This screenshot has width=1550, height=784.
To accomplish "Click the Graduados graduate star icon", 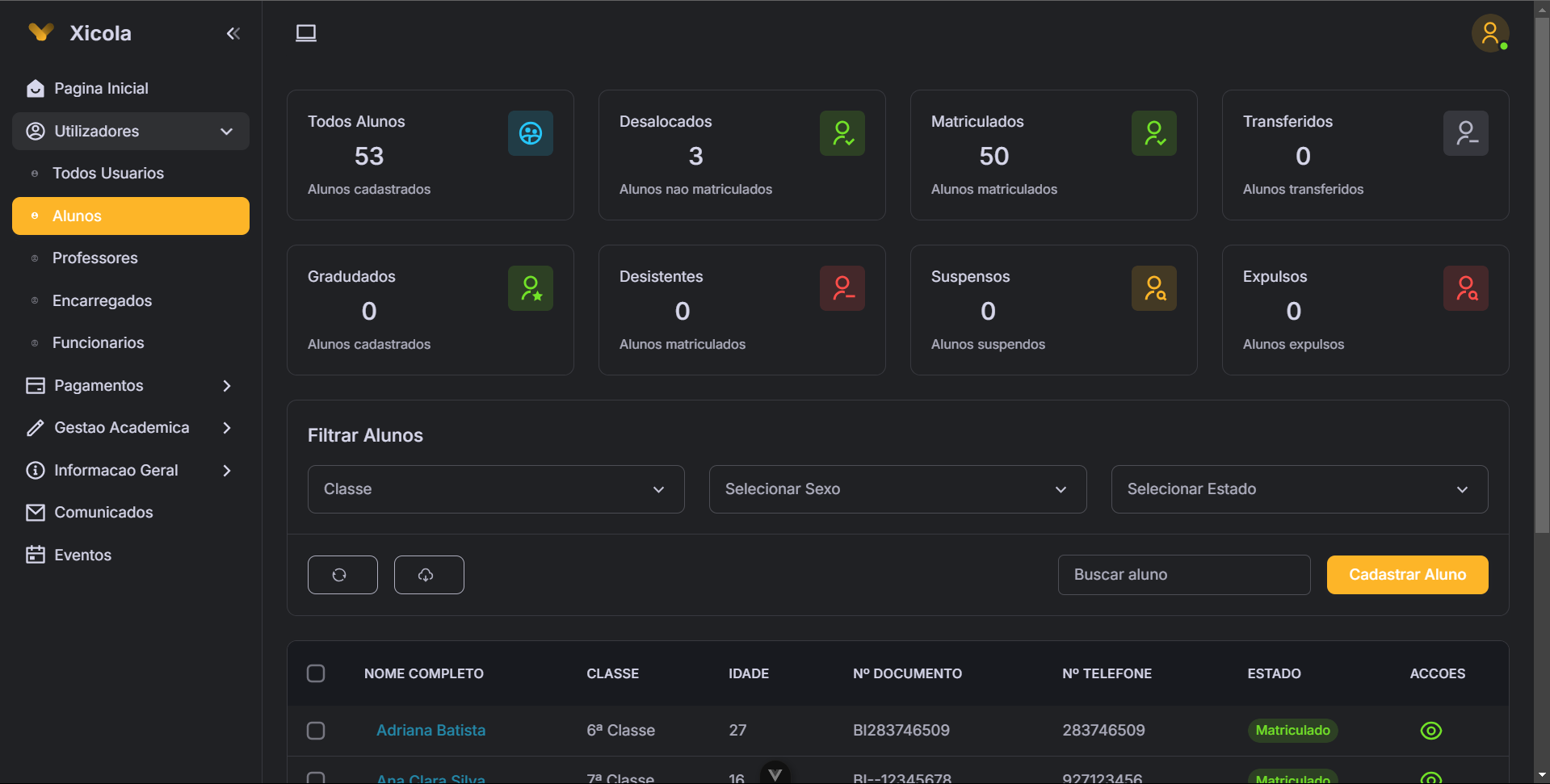I will [530, 287].
